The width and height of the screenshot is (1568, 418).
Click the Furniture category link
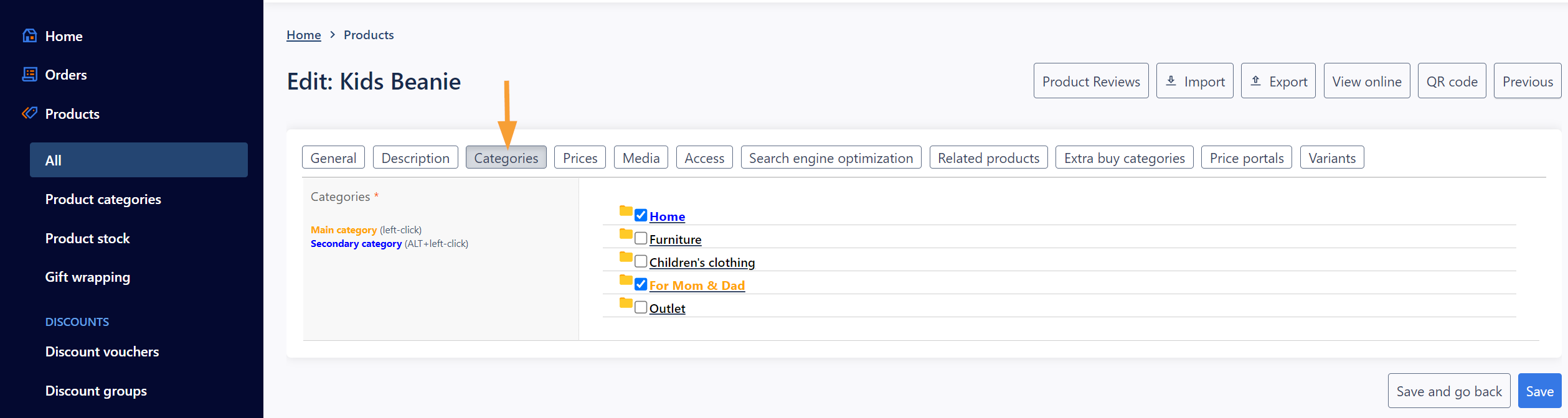[675, 239]
